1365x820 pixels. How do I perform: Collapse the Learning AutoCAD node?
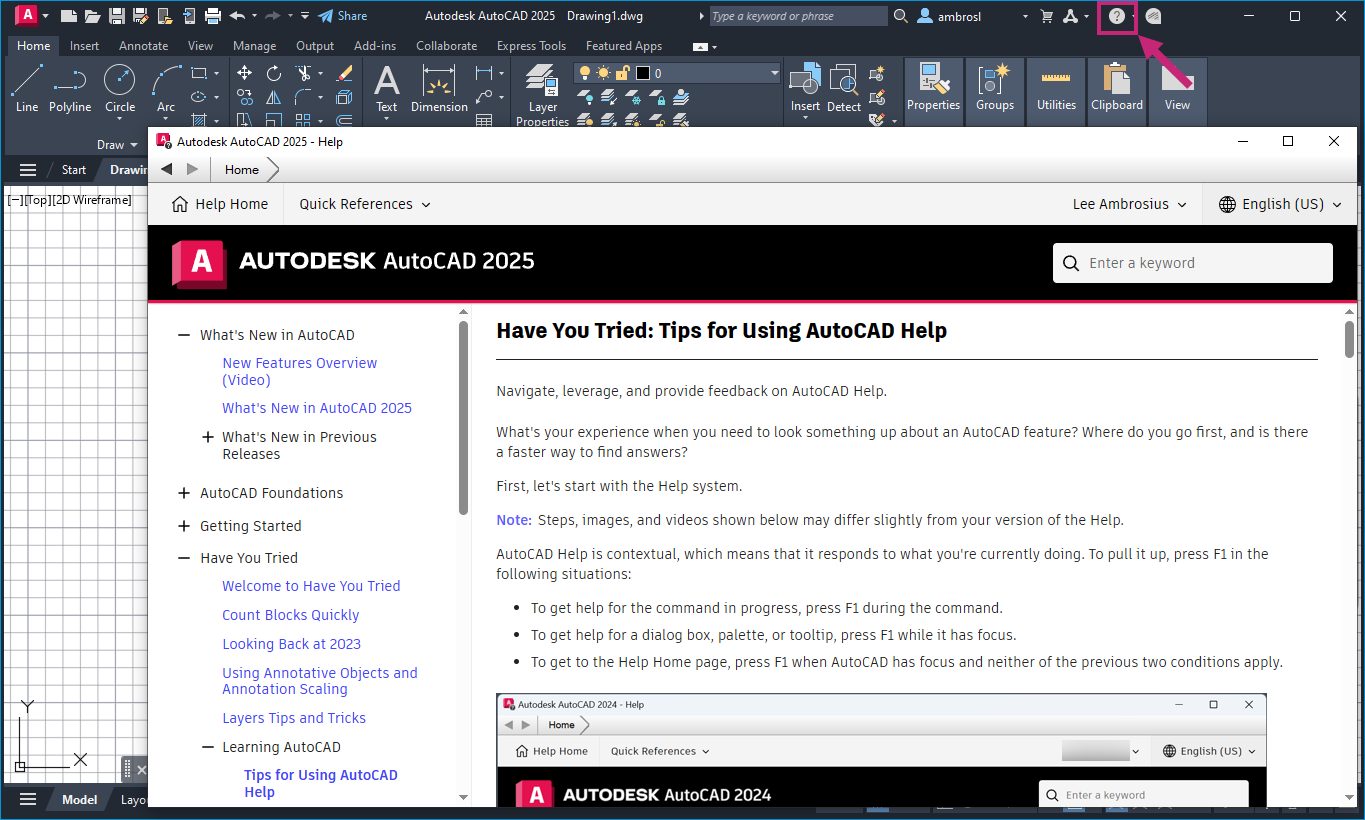(208, 747)
